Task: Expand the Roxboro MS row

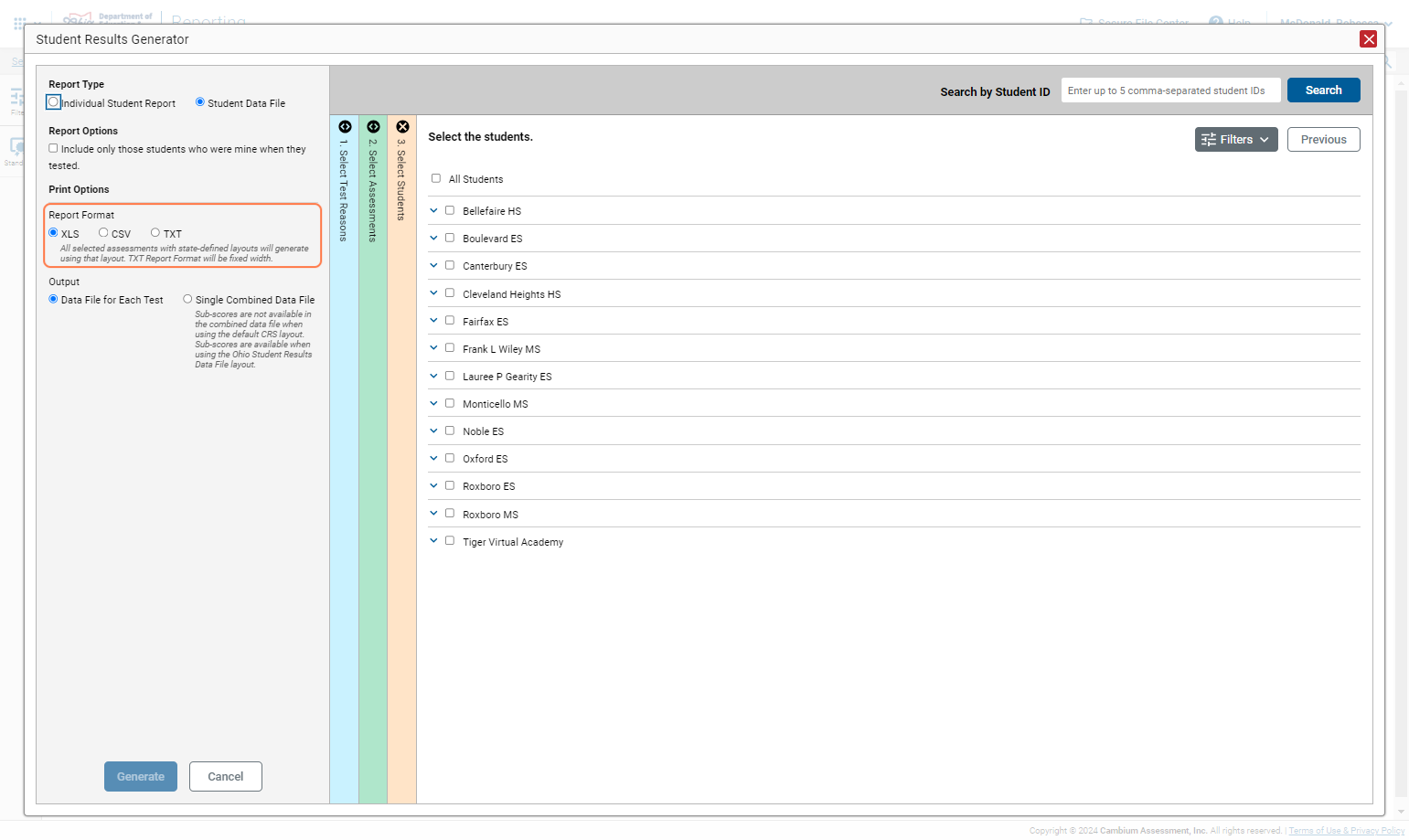Action: point(433,514)
